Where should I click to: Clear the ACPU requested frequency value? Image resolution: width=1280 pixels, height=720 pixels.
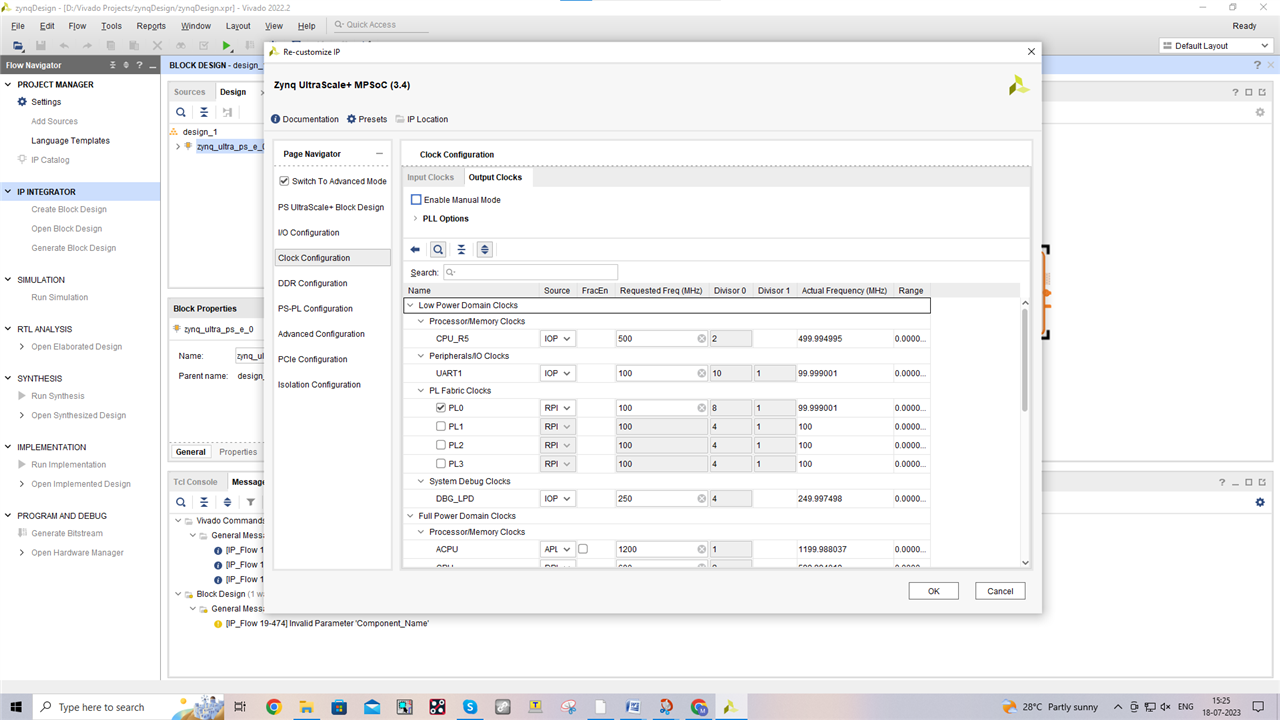pyautogui.click(x=702, y=549)
